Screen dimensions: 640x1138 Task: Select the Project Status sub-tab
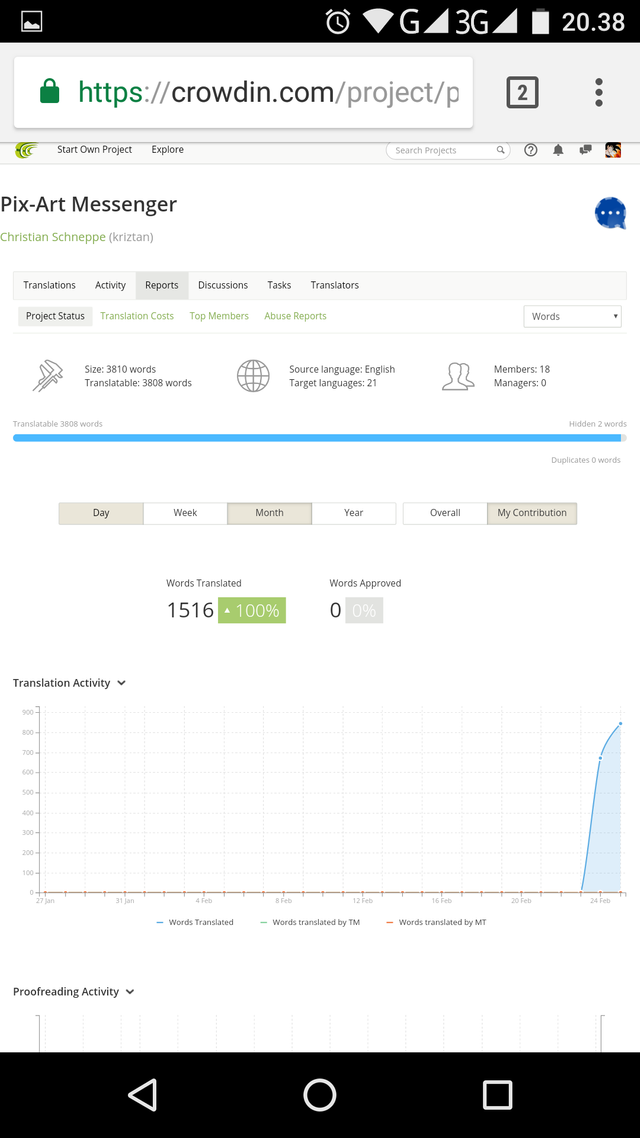55,316
